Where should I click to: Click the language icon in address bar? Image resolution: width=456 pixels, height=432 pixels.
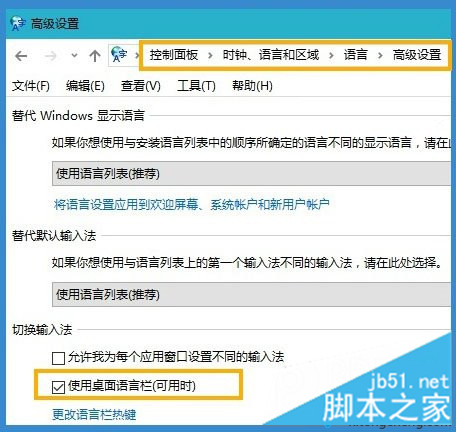tap(119, 54)
